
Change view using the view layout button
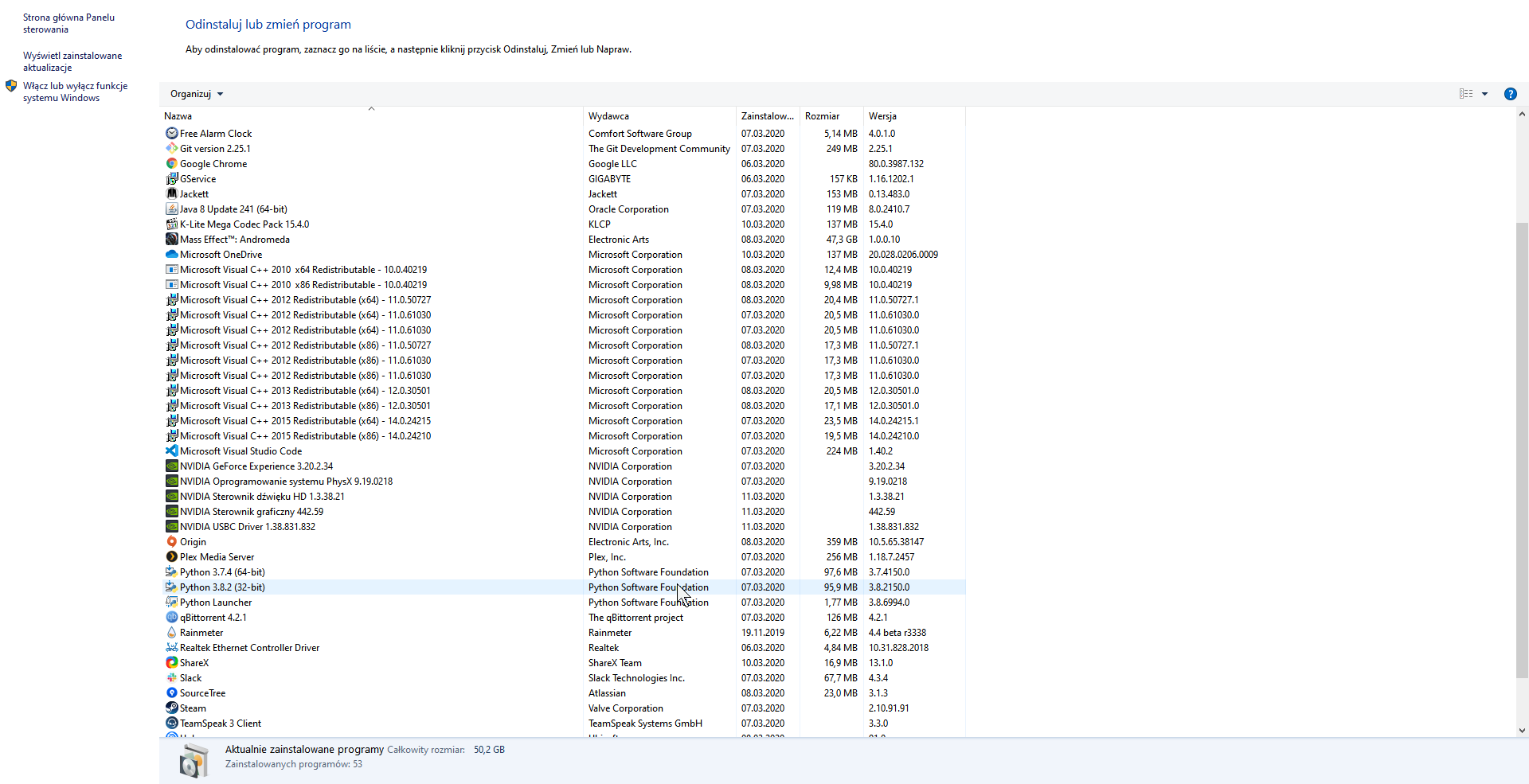click(1466, 94)
